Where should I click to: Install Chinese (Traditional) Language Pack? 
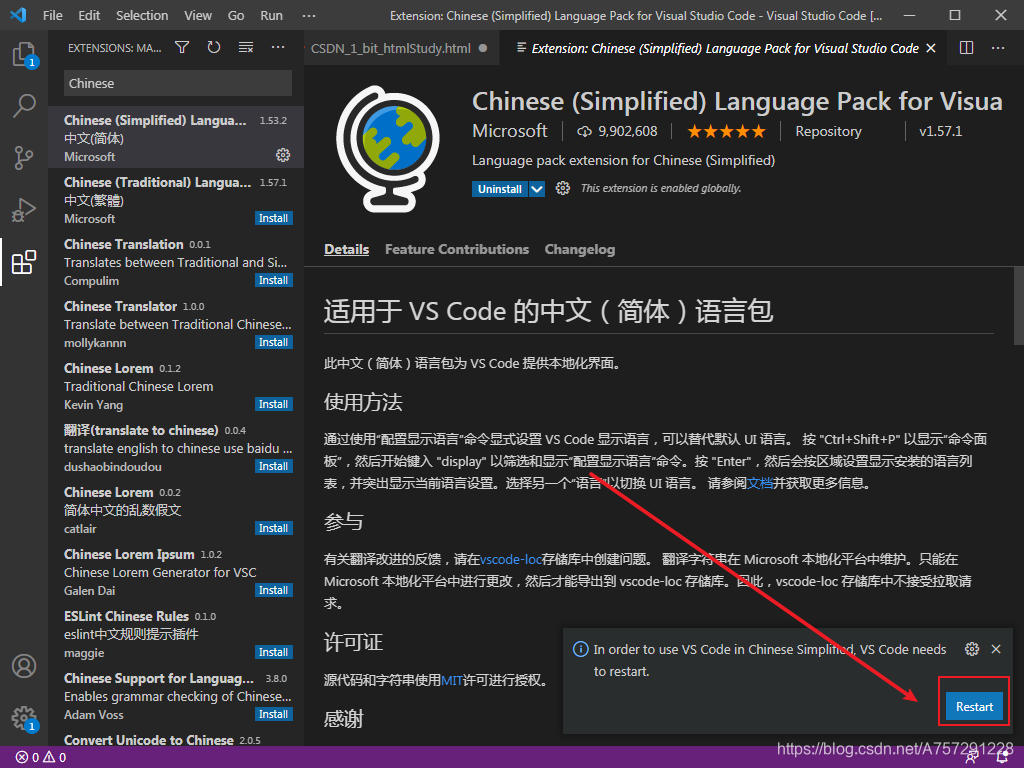(x=273, y=218)
